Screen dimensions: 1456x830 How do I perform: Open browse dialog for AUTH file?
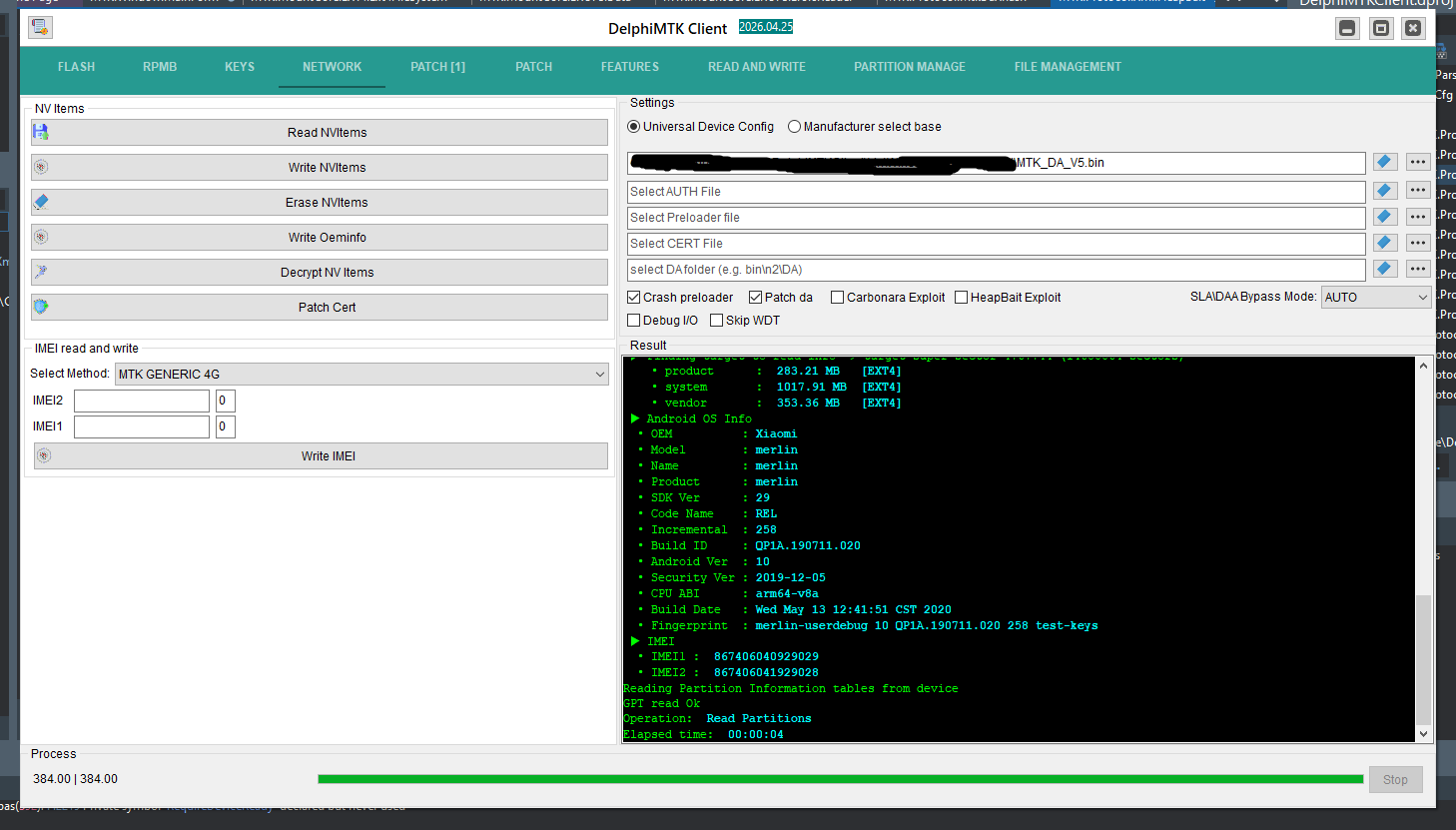click(1417, 190)
